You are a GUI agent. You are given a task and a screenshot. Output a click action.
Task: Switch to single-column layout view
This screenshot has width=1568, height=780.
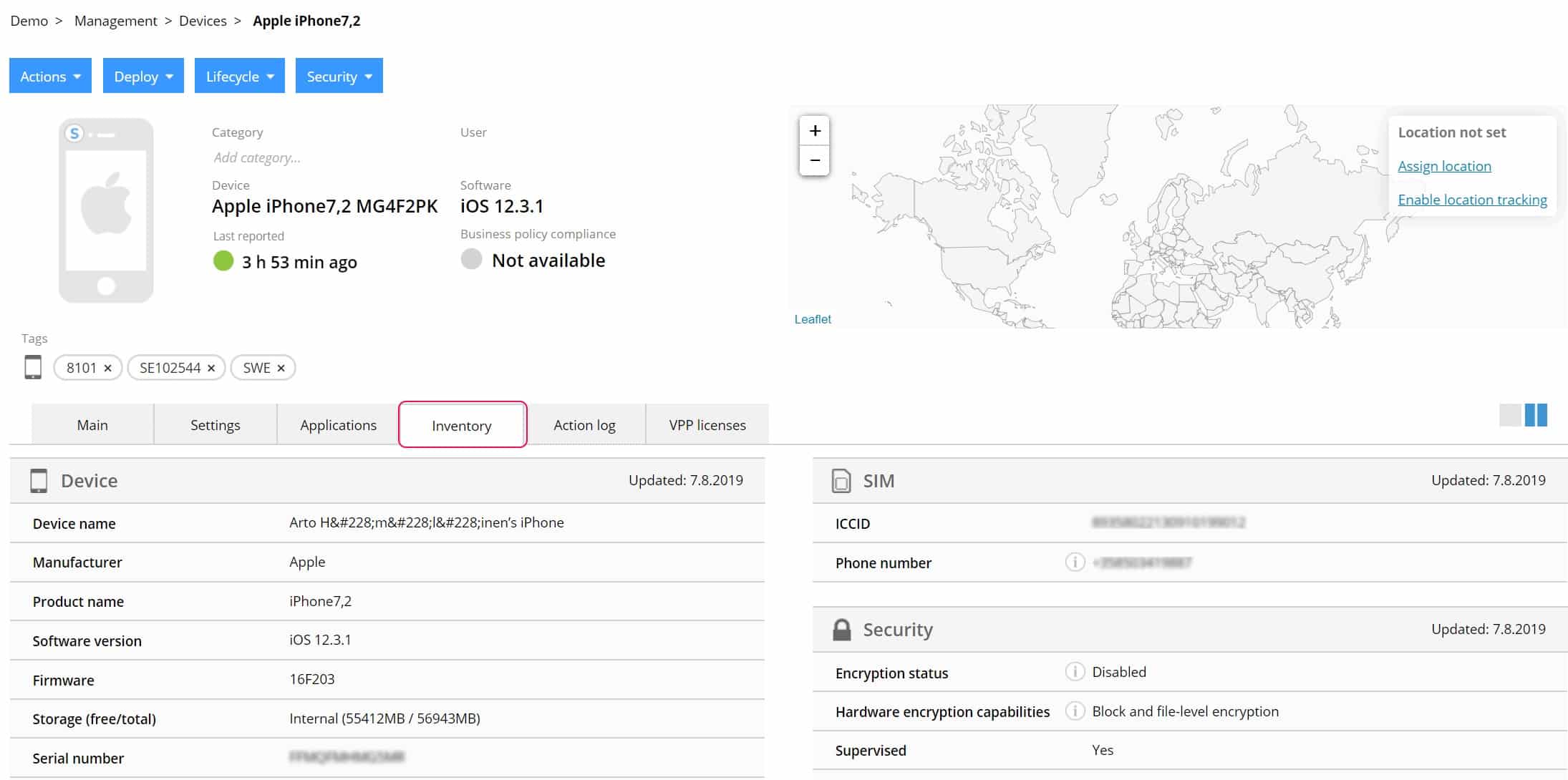(x=1510, y=415)
